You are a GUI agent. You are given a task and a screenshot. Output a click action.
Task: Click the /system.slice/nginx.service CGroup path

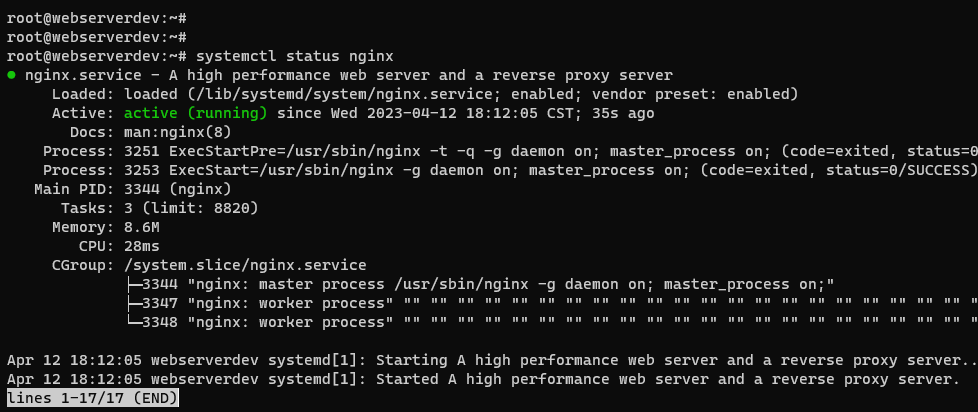[x=244, y=265]
